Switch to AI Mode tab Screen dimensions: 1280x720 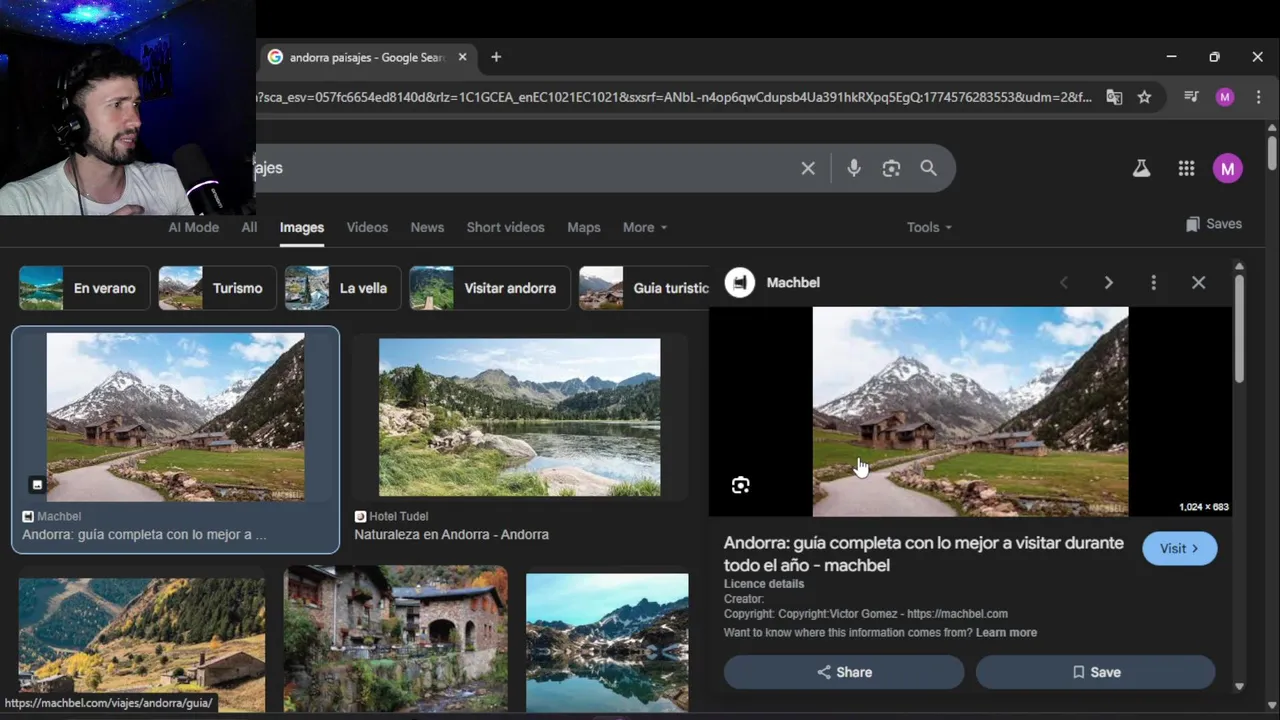[193, 227]
